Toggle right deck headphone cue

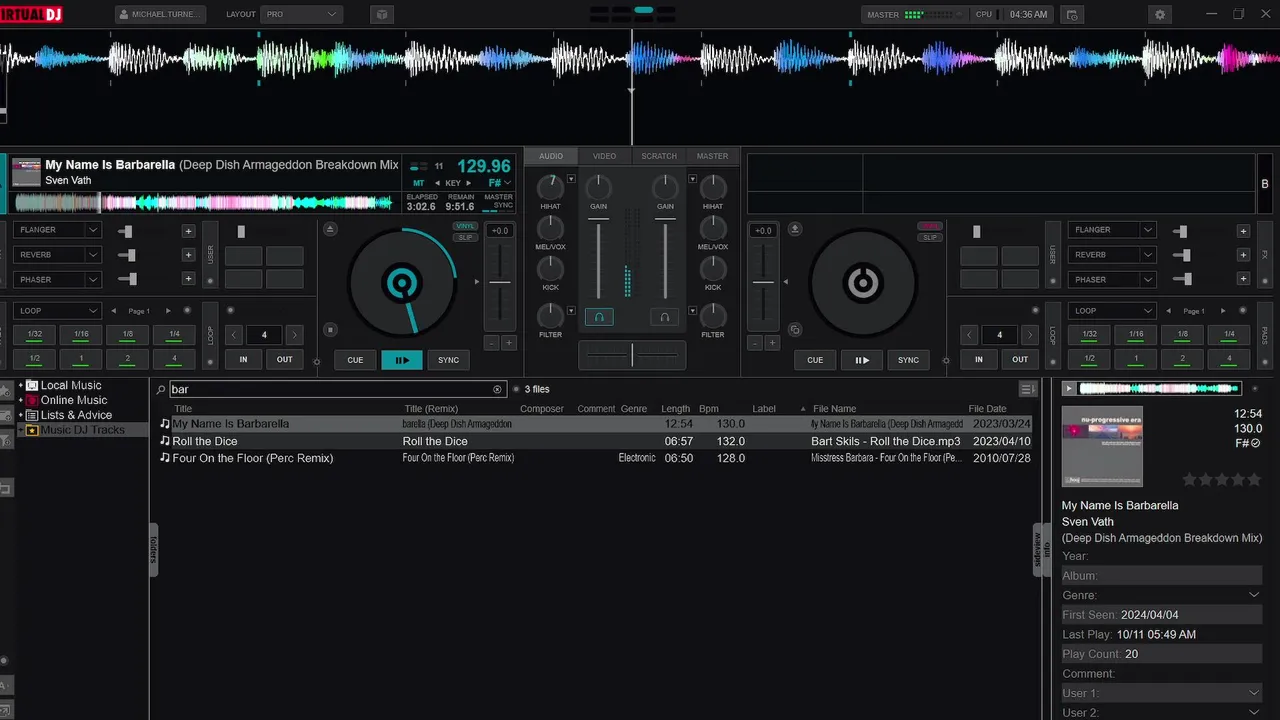[x=664, y=317]
